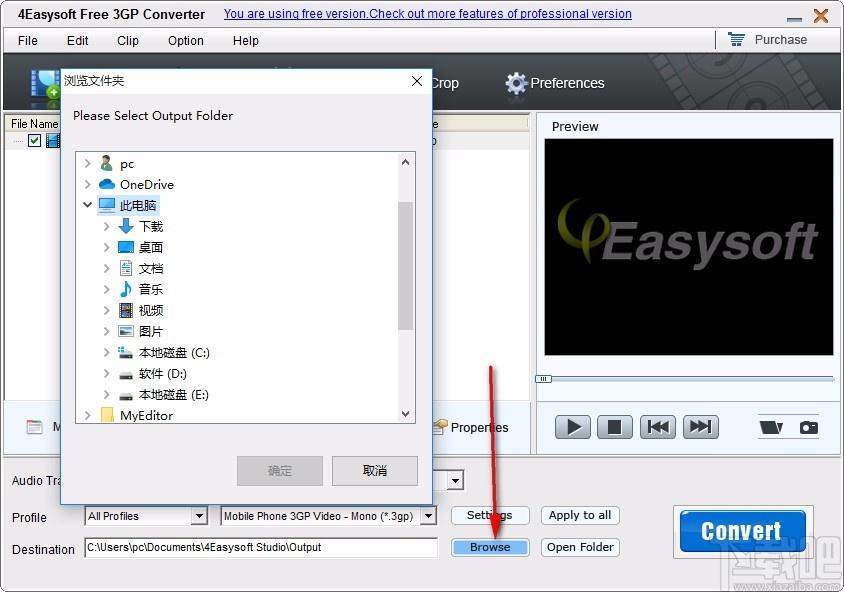
Task: Expand the 桌面 folder node
Action: coord(107,247)
